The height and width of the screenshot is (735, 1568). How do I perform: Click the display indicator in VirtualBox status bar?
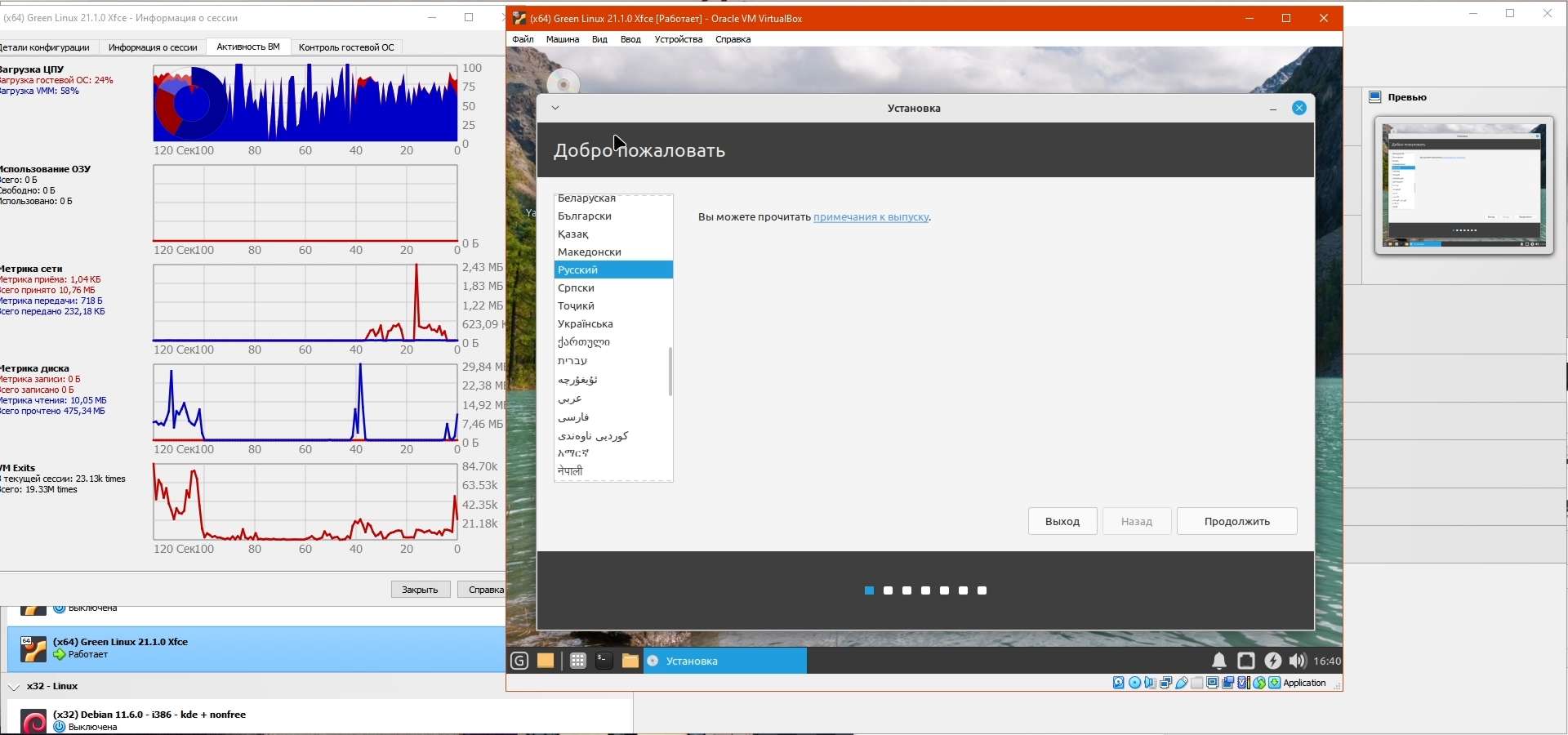(1213, 683)
